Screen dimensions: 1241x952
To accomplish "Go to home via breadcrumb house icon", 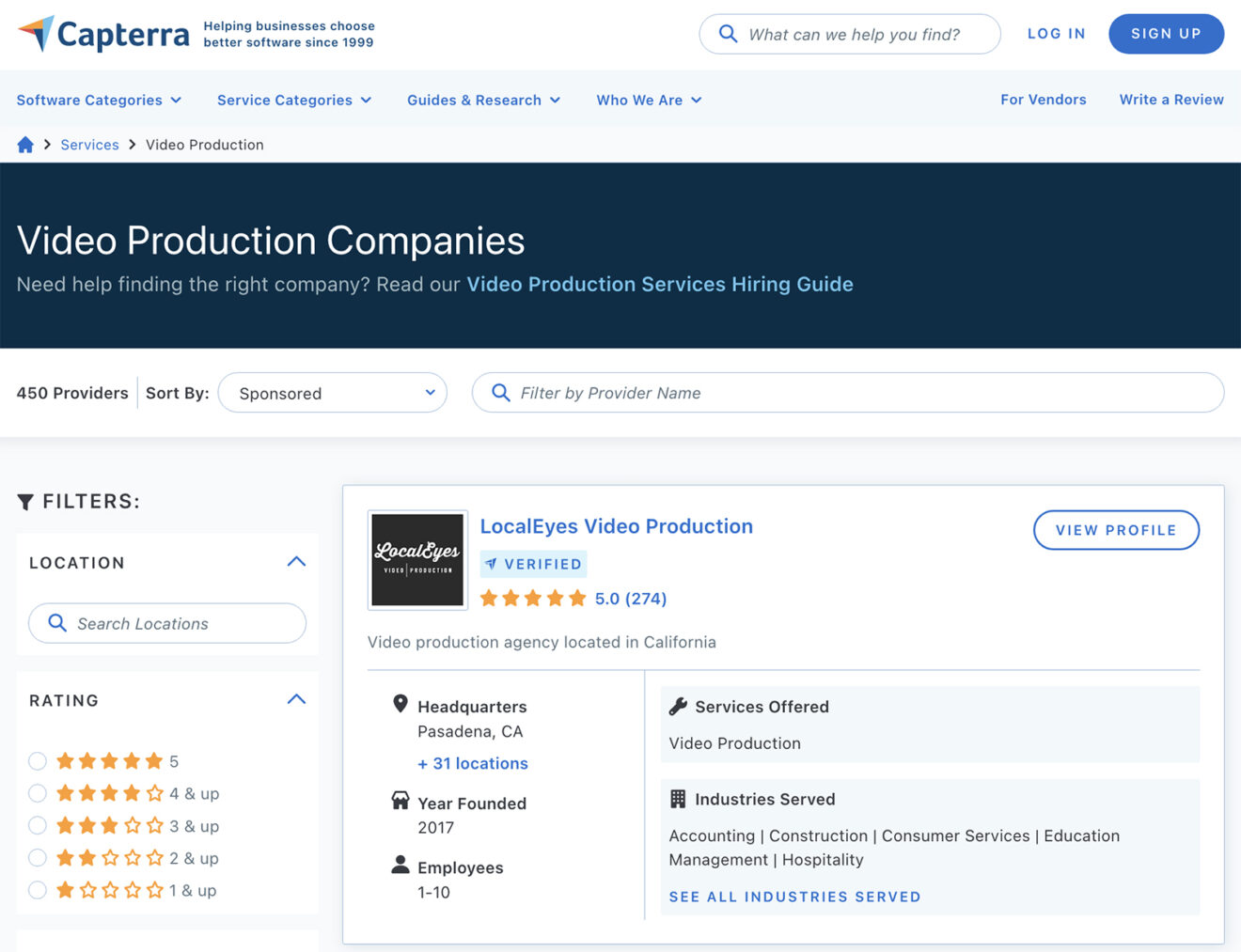I will pos(25,145).
